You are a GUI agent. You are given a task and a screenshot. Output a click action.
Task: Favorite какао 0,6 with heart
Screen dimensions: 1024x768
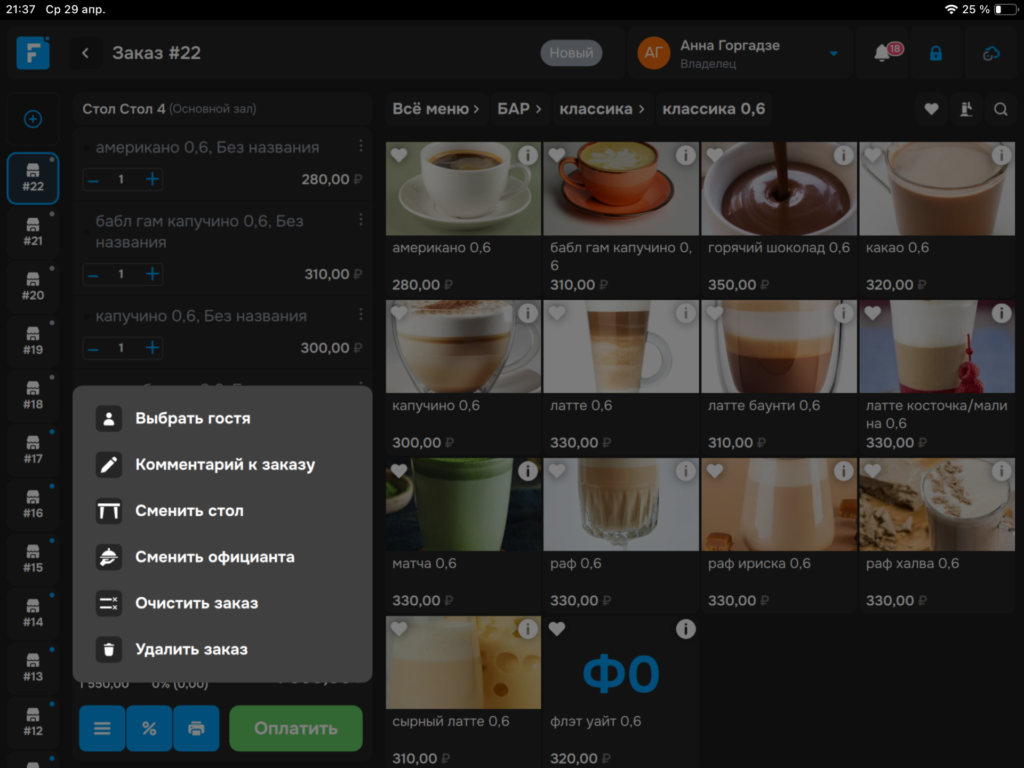point(873,155)
